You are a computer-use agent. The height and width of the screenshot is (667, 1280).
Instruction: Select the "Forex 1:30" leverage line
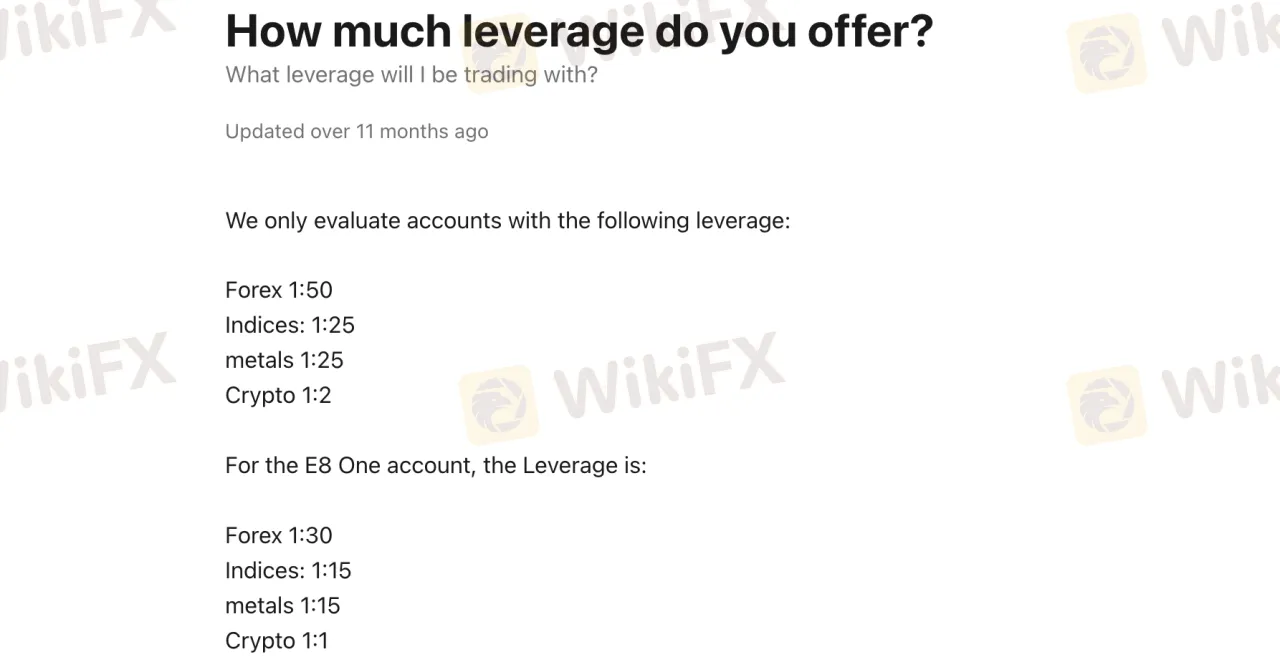point(279,535)
